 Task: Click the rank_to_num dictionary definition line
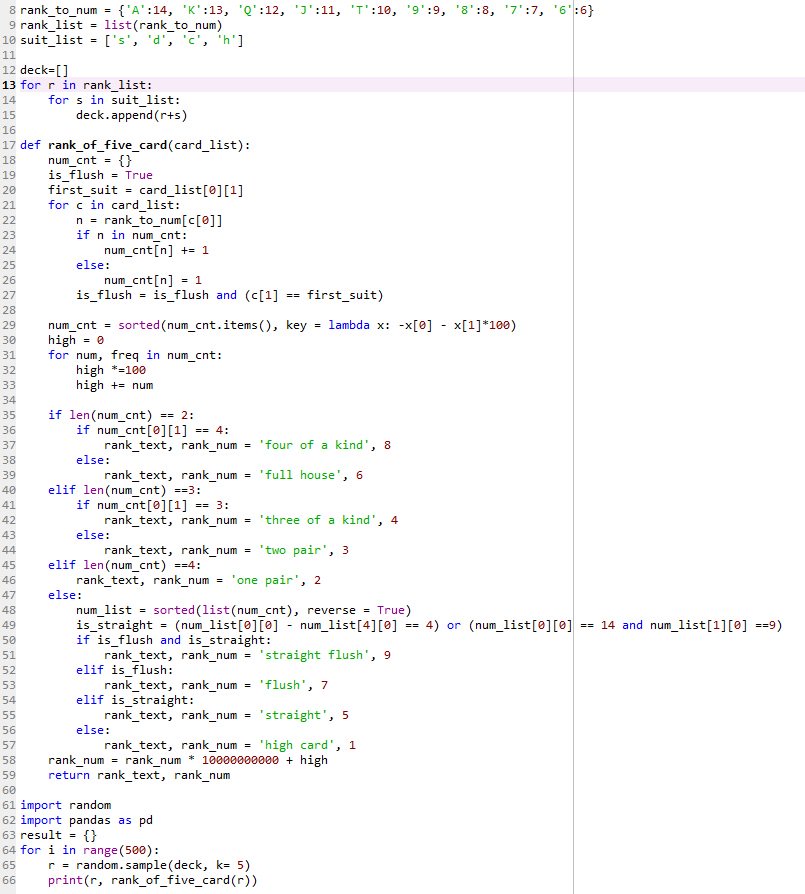(307, 10)
